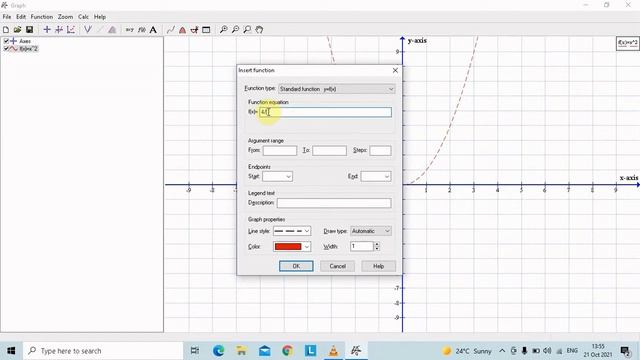Click the argument range From field
Screen dimensions: 640x360
[280, 151]
